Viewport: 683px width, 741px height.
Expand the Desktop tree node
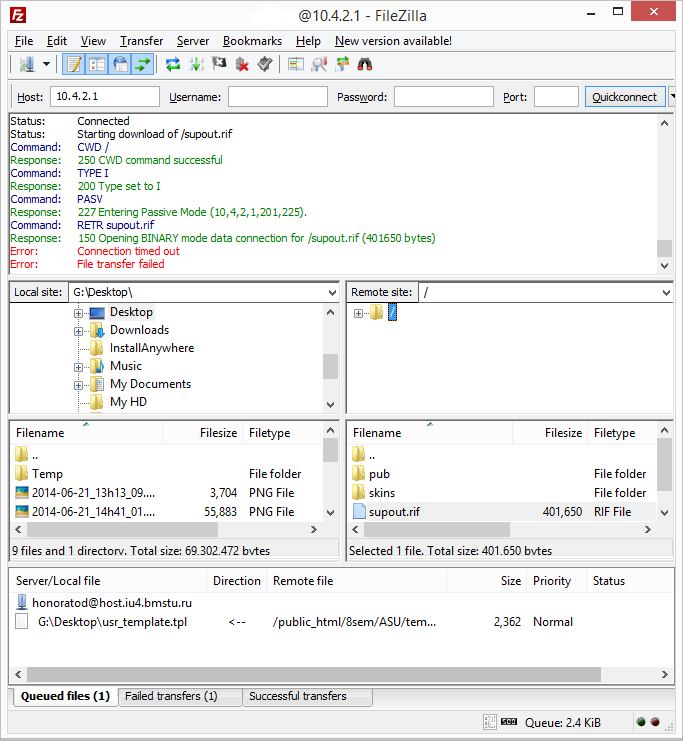tap(78, 313)
